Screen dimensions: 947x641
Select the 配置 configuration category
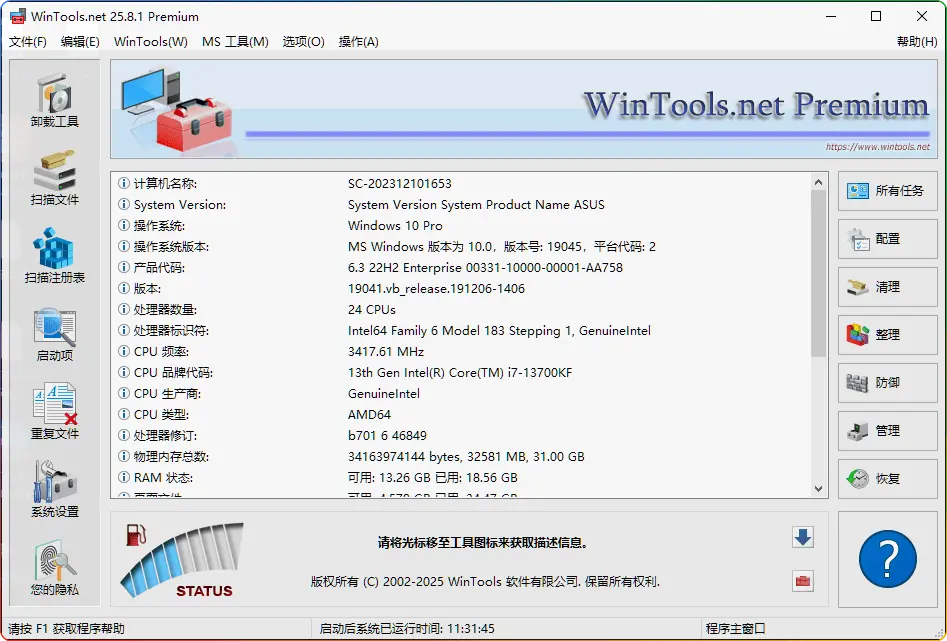tap(887, 239)
